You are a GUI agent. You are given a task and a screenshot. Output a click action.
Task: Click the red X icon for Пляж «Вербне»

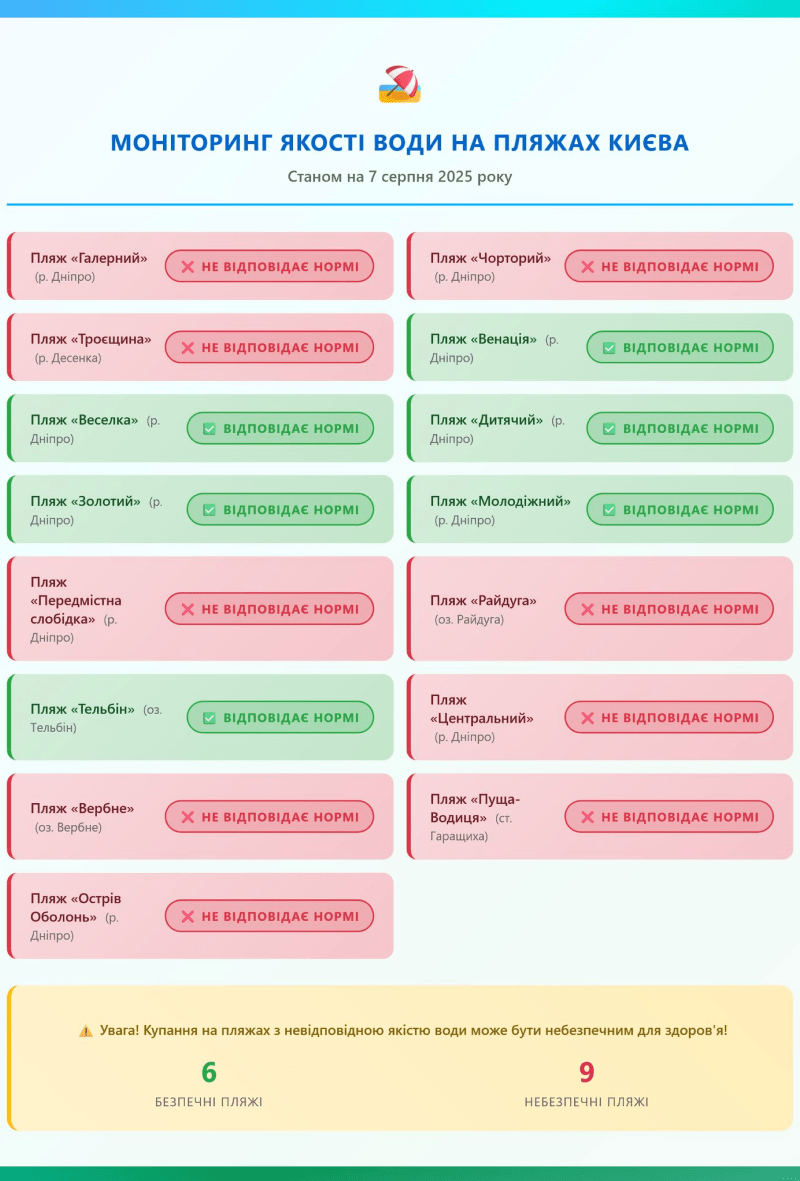point(188,817)
